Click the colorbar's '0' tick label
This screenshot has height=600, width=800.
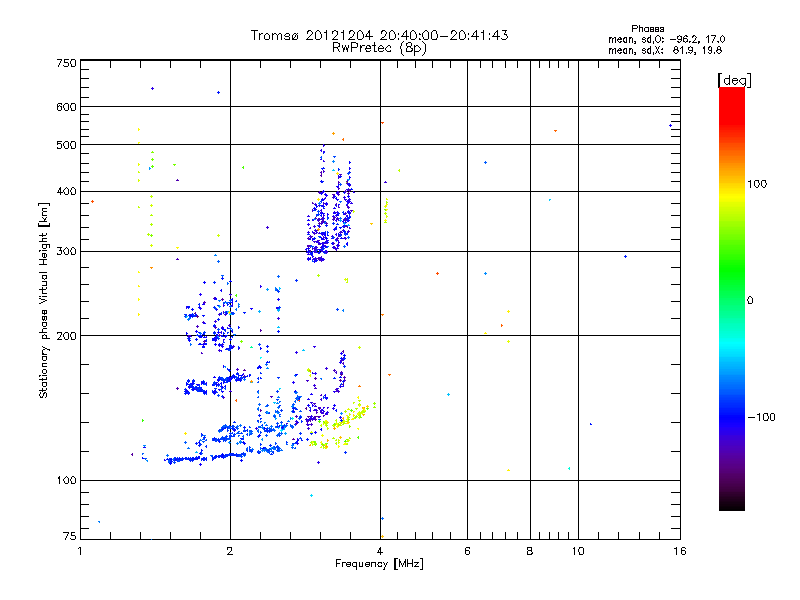(750, 301)
